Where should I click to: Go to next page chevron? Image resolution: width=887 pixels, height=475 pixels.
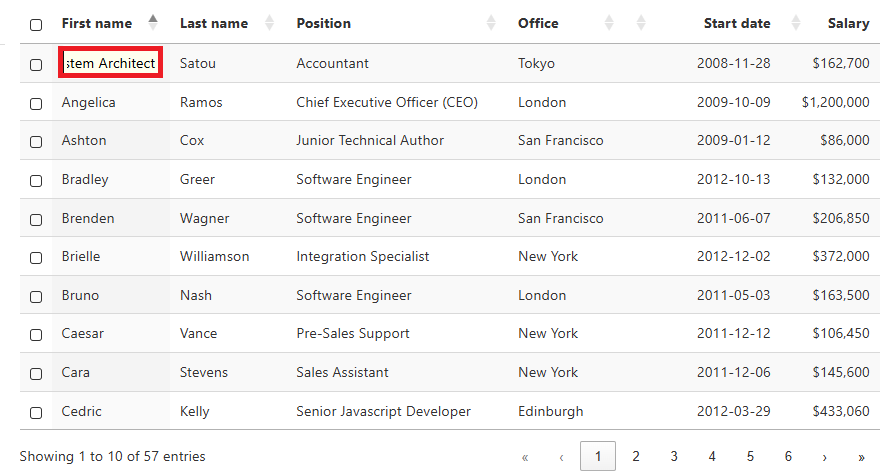[x=824, y=457]
